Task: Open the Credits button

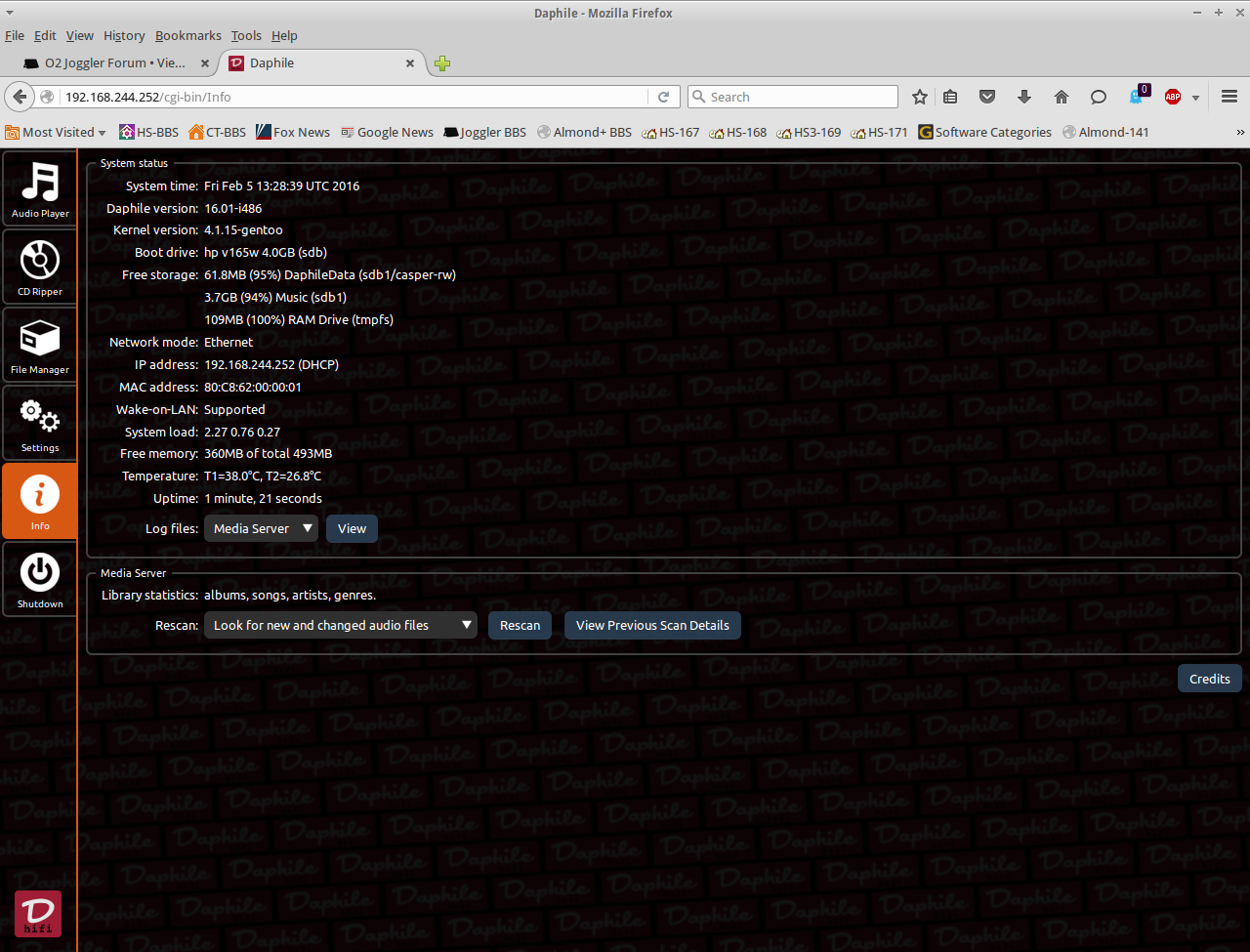Action: coord(1209,679)
